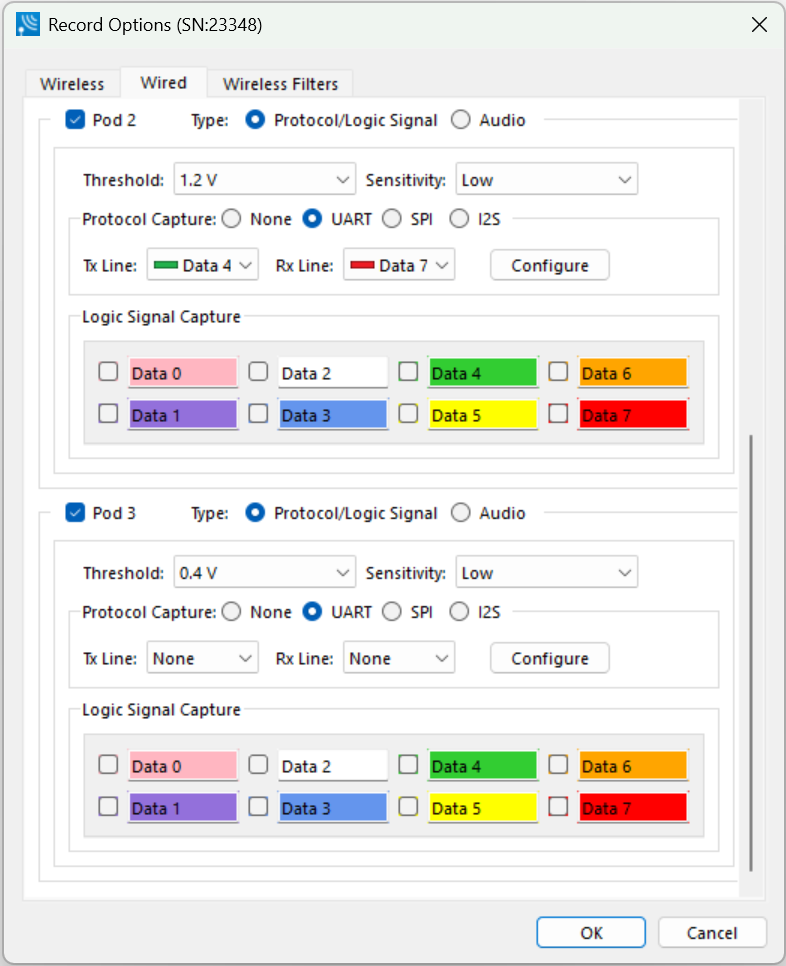Enable Pod 3 Data 0 logic capture checkbox

(108, 765)
